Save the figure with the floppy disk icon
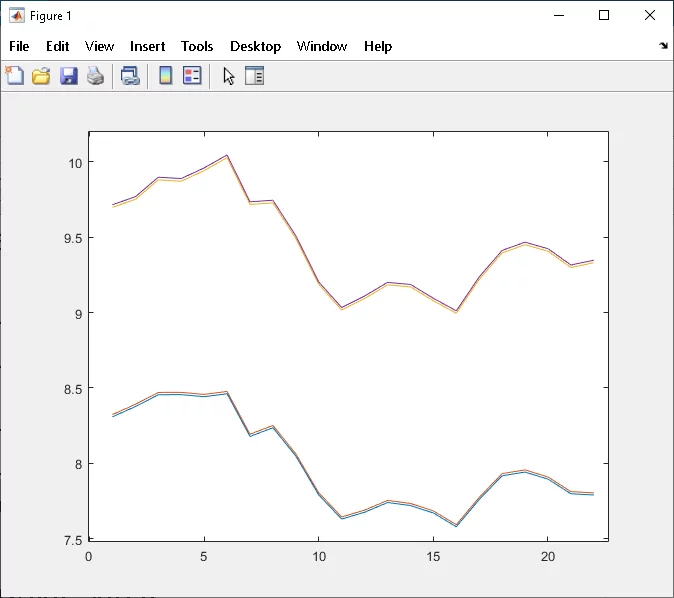This screenshot has width=674, height=598. click(68, 76)
